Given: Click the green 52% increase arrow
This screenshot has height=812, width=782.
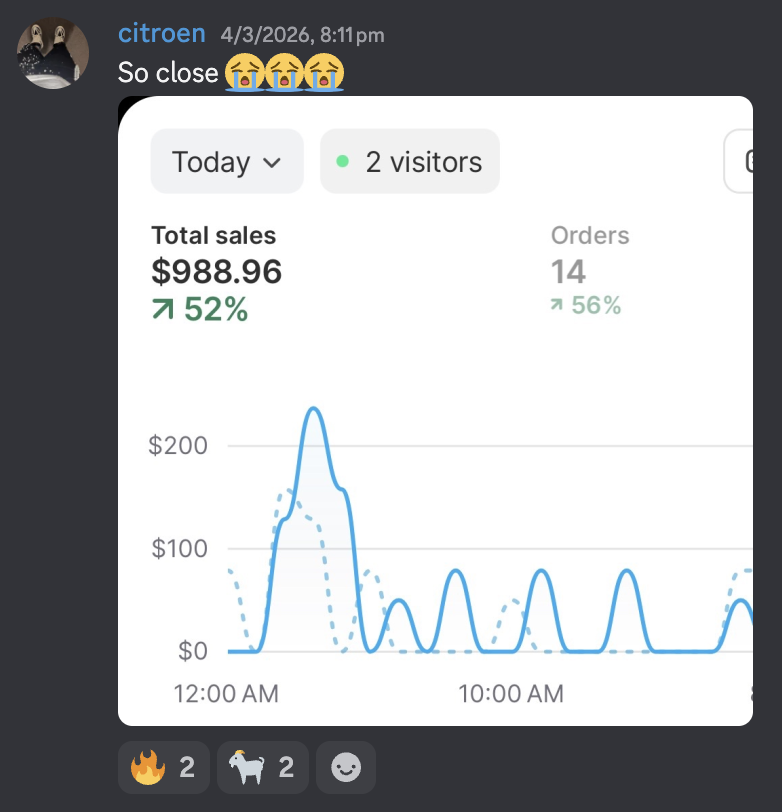Looking at the screenshot, I should pyautogui.click(x=163, y=309).
